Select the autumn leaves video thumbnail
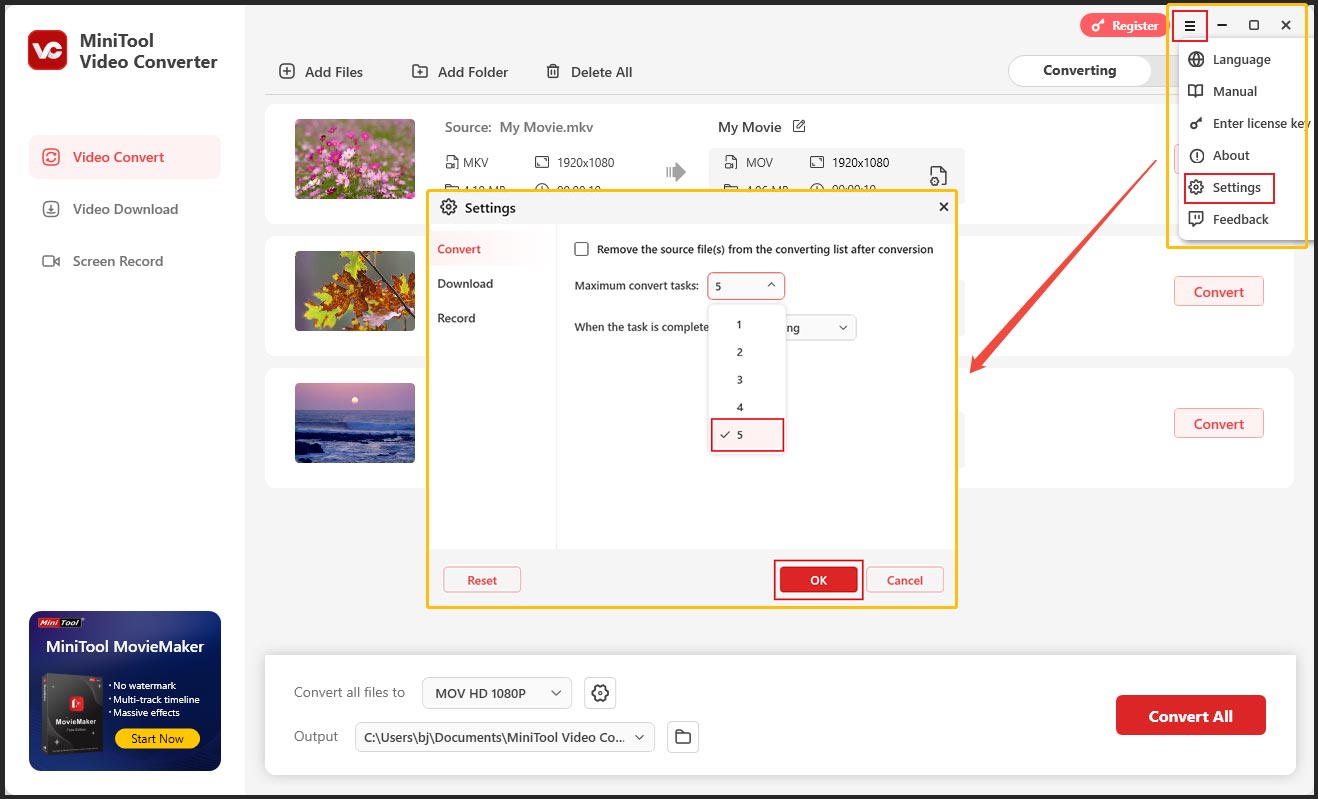Image resolution: width=1318 pixels, height=799 pixels. pos(355,291)
